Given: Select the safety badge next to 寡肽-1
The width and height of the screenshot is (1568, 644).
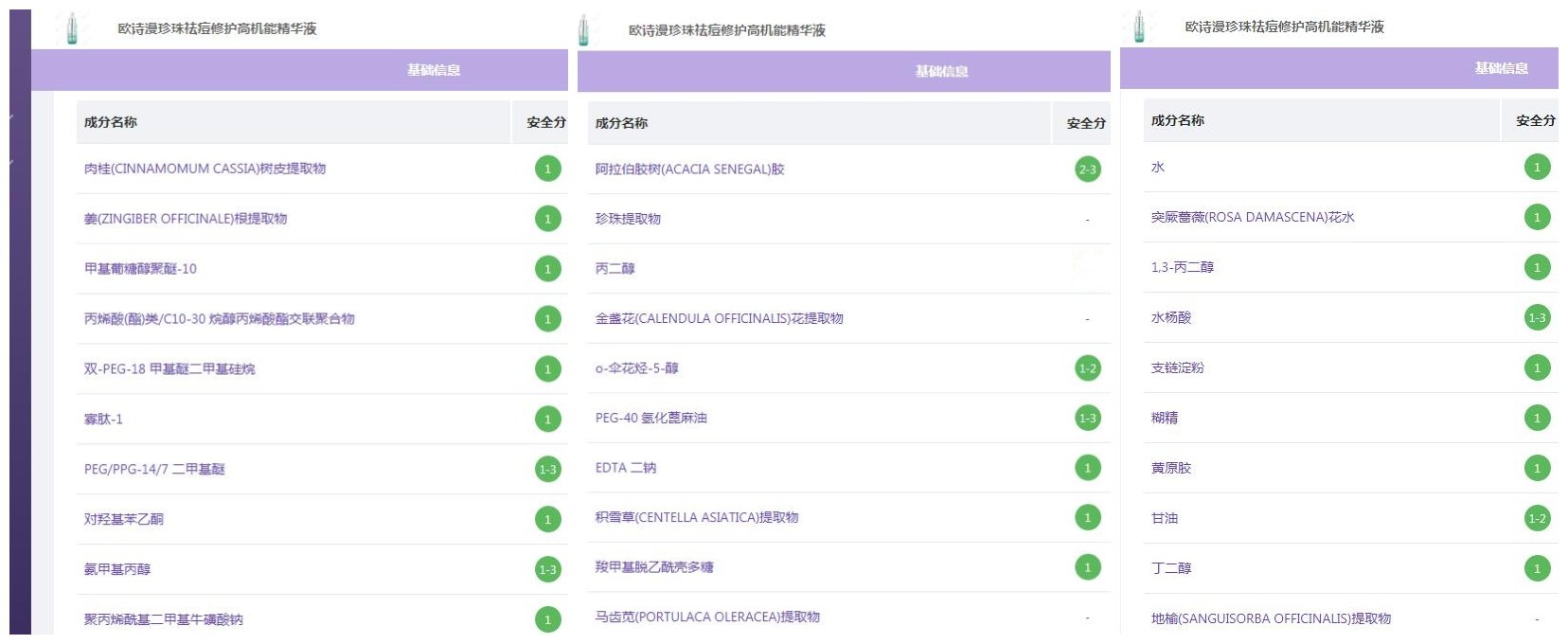Looking at the screenshot, I should pos(547,419).
